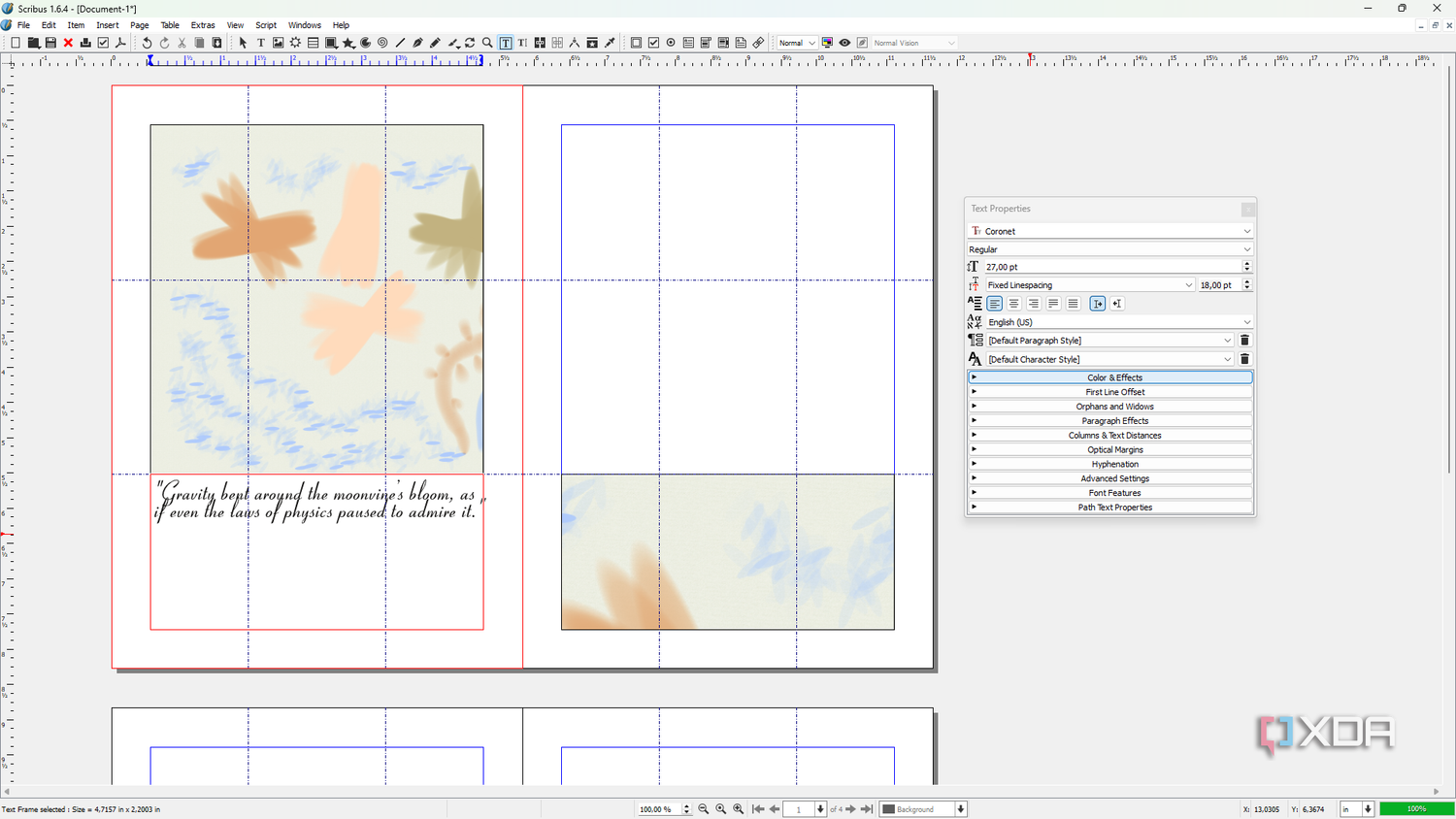Create a new document with toolbar icon

(x=16, y=43)
